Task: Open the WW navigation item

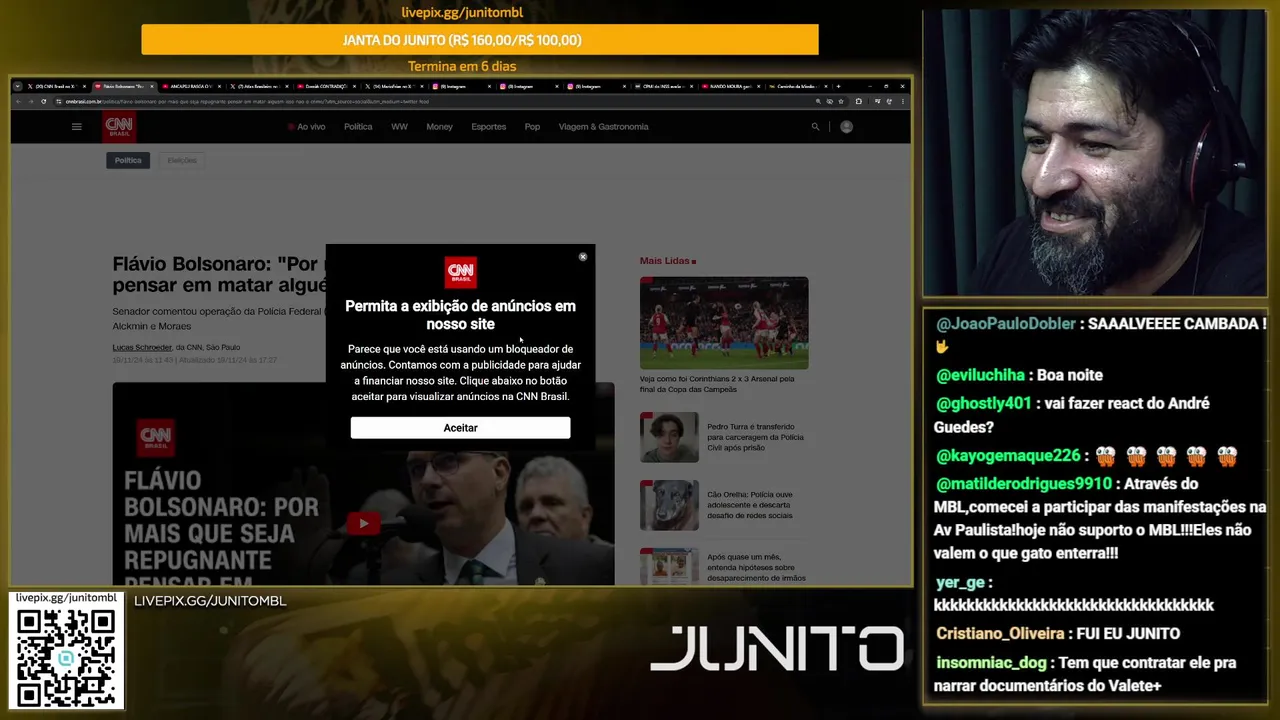Action: [399, 127]
